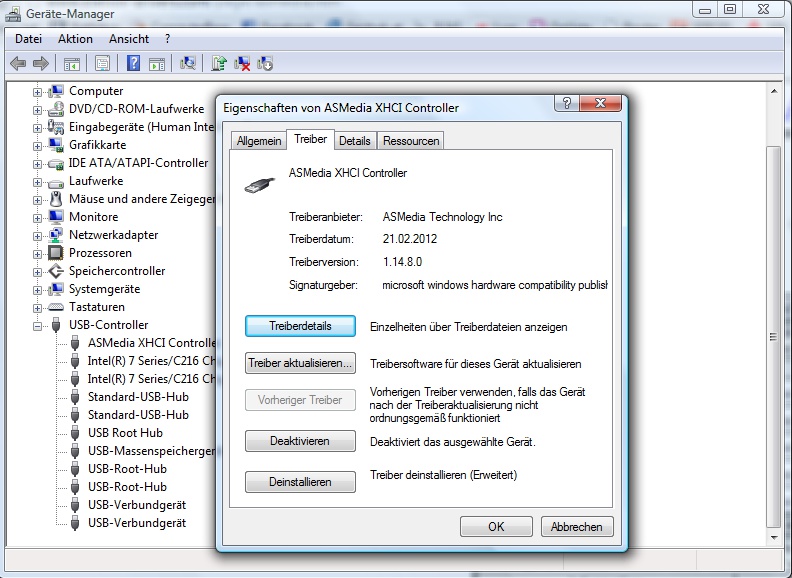792x578 pixels.
Task: Expand the Netzwerkadapter node
Action: (37, 236)
